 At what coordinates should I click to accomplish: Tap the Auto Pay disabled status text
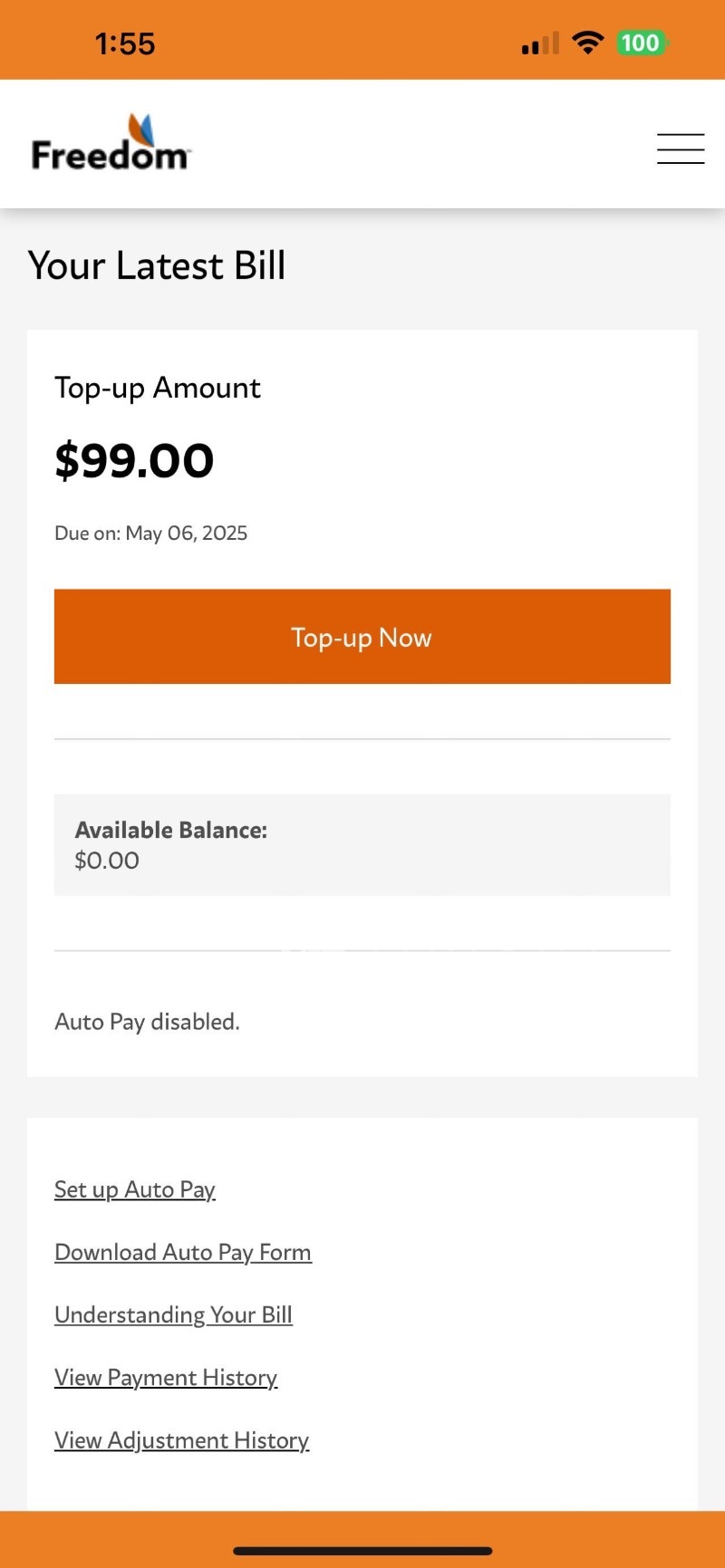[x=147, y=1022]
